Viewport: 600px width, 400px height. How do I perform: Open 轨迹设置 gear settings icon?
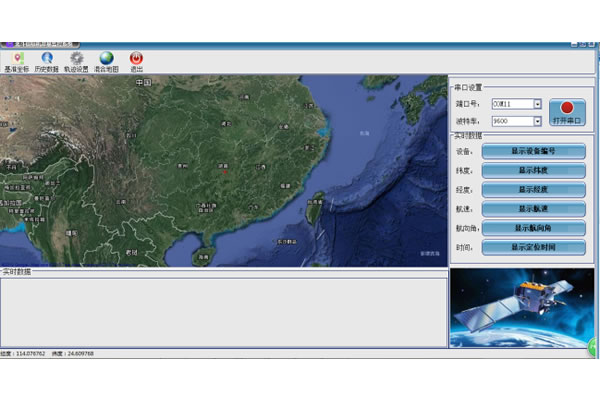pos(76,58)
